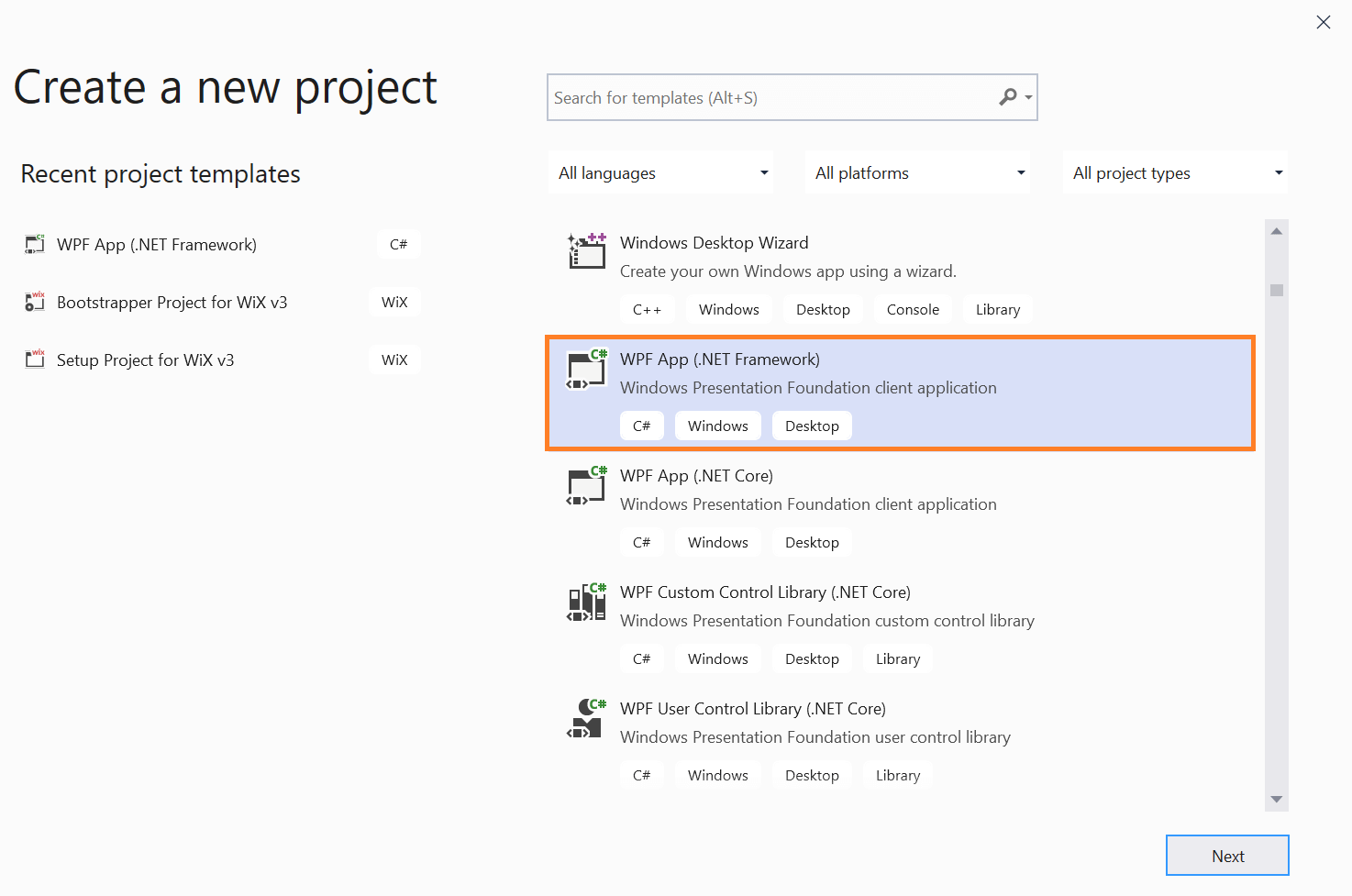Click the WPF User Control Library icon
The height and width of the screenshot is (896, 1352).
click(x=587, y=718)
